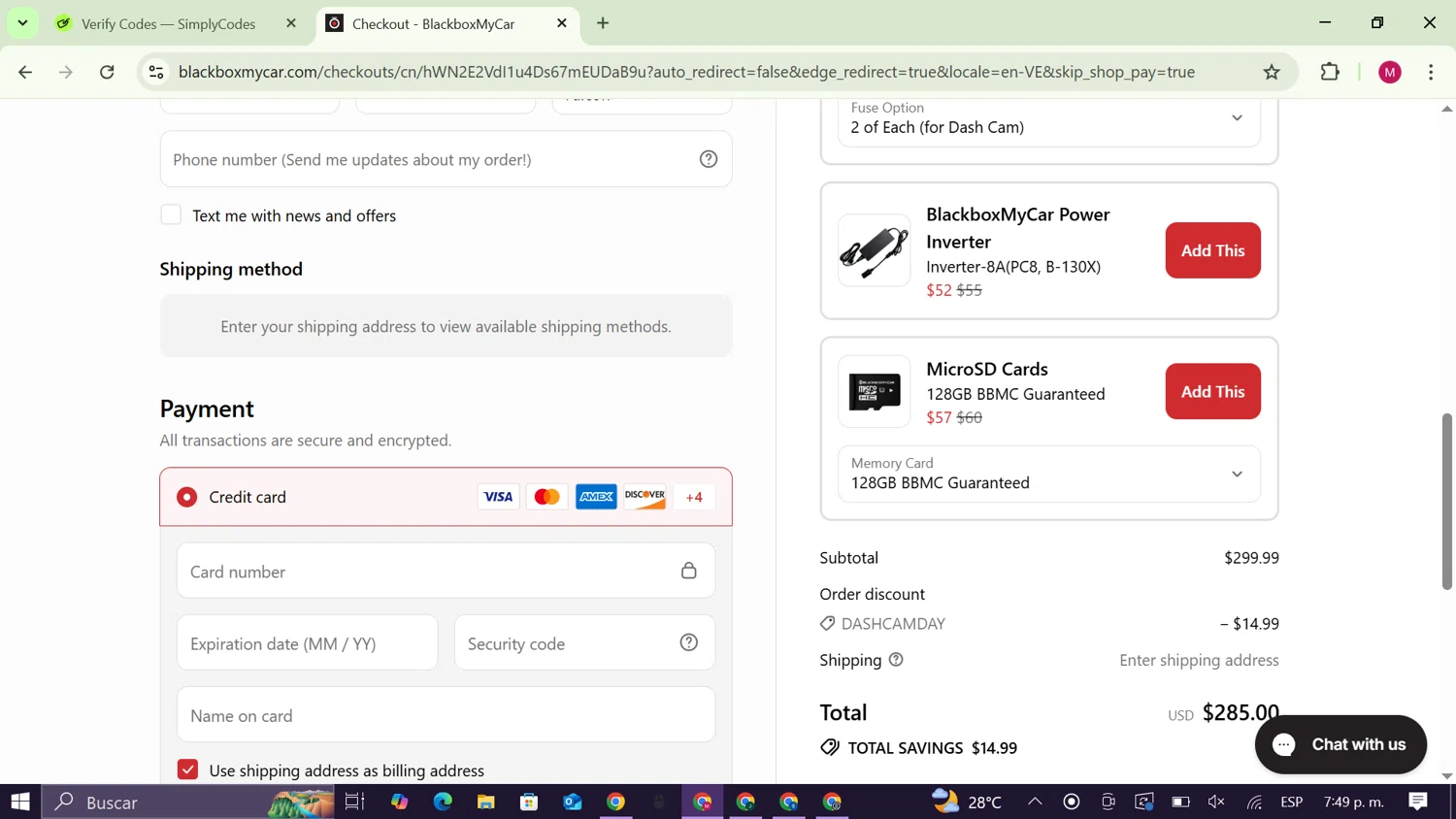Open Outlook from taskbar

[573, 802]
